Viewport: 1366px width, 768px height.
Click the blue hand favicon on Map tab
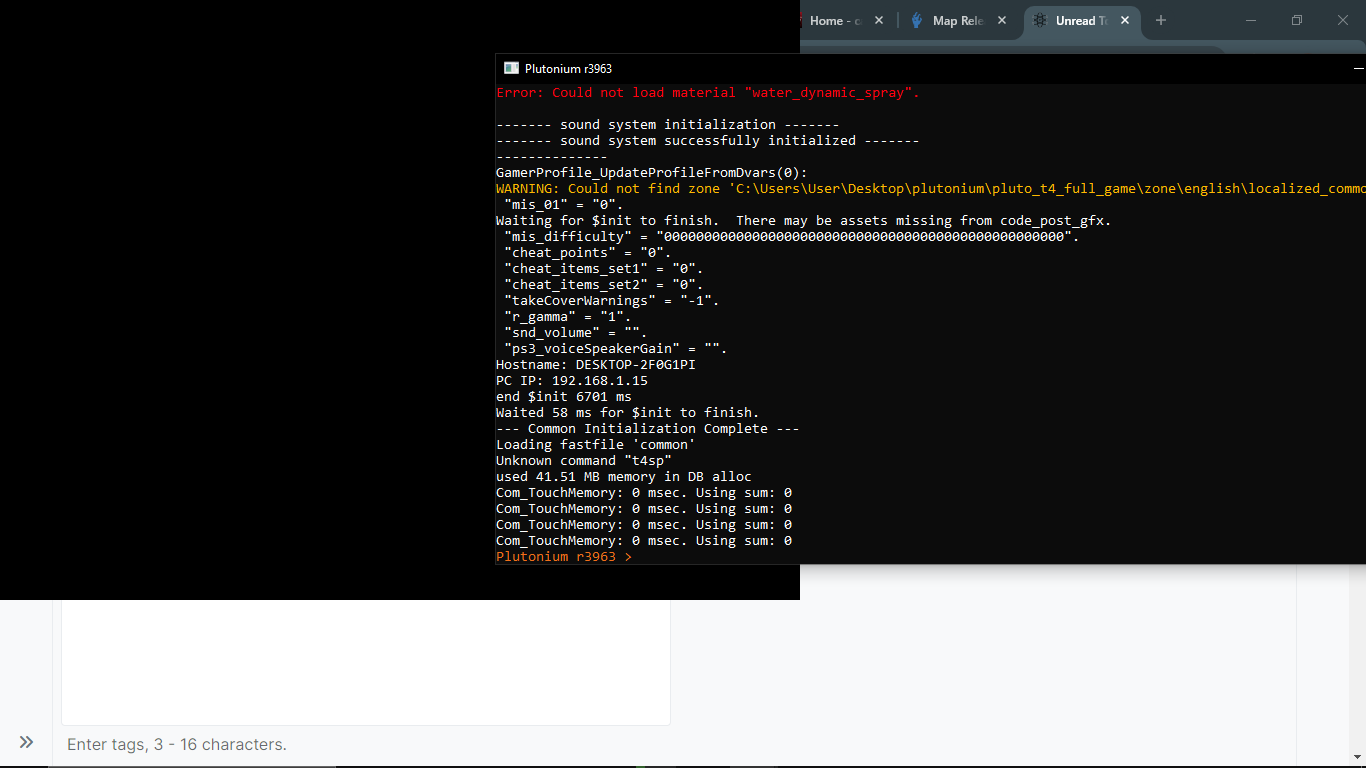(917, 20)
